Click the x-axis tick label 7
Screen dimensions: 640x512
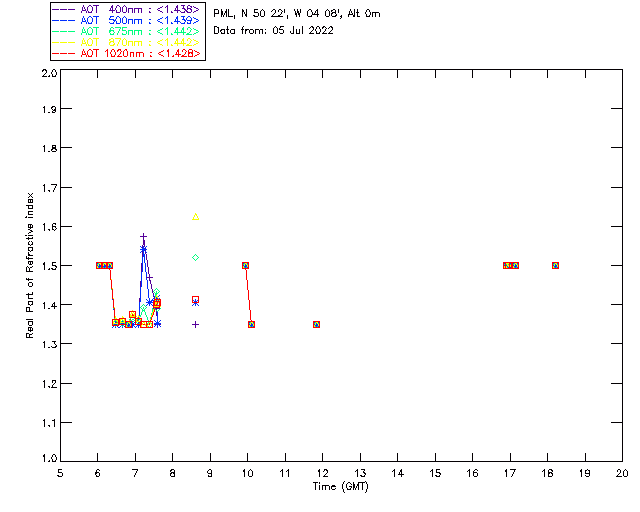135,473
